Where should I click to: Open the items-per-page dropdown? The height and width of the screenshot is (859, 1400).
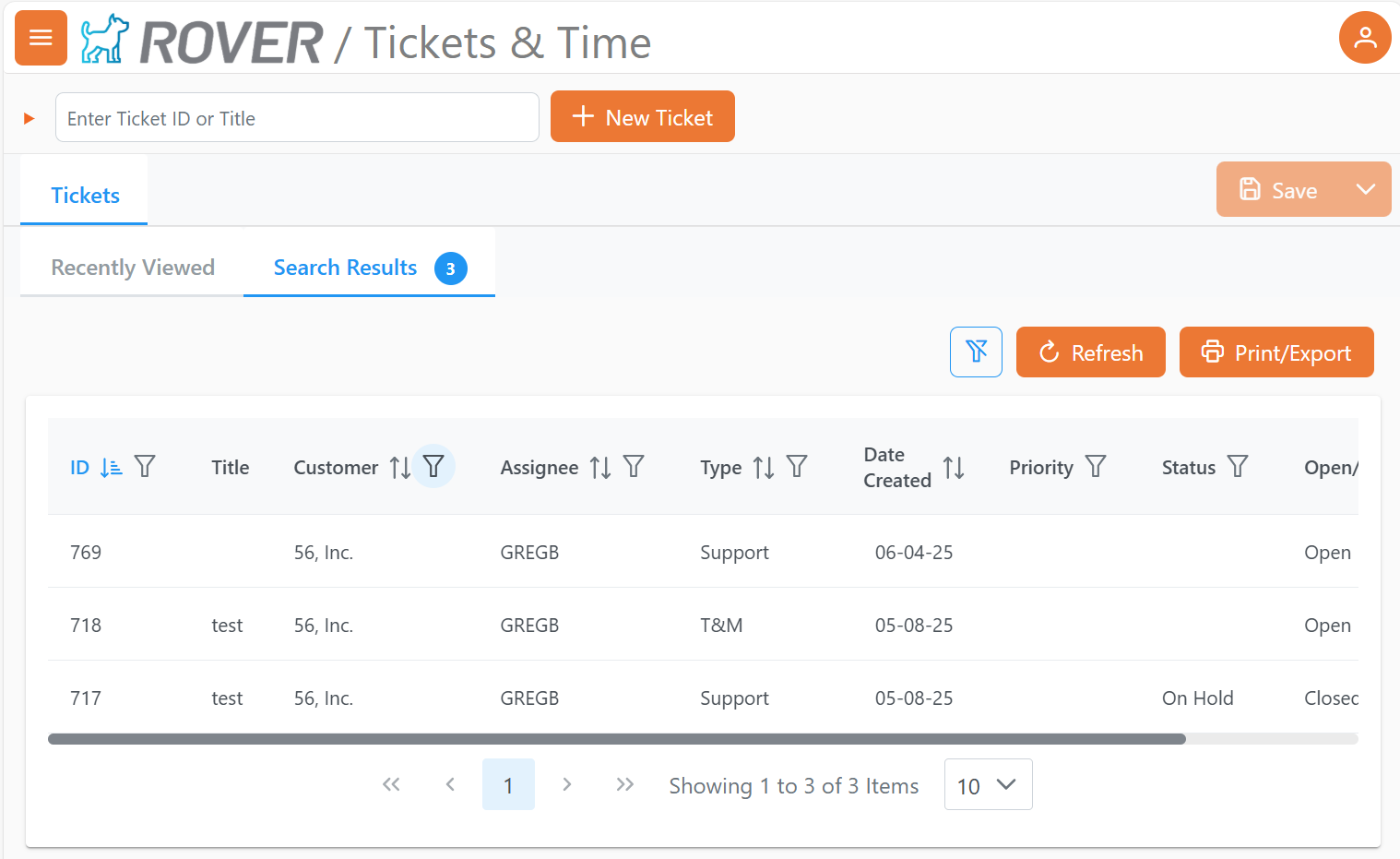[988, 784]
